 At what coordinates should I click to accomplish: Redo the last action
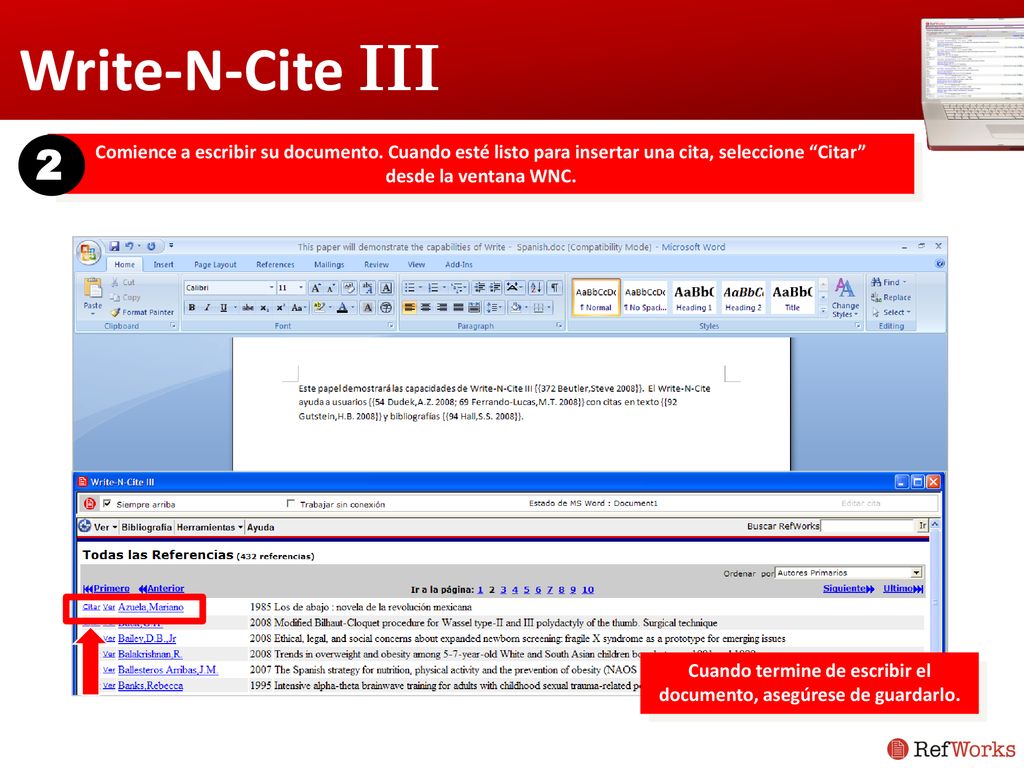151,246
